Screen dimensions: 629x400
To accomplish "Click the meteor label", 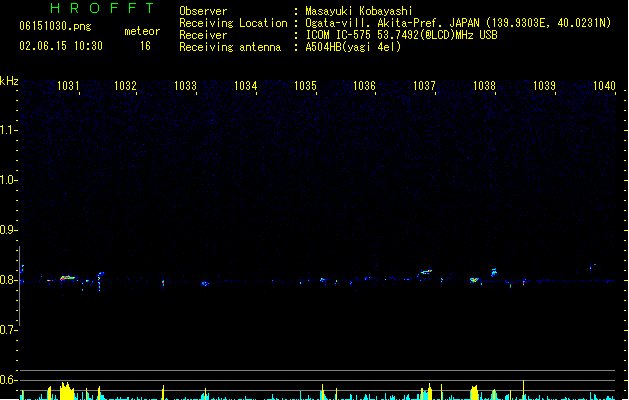I will click(x=142, y=31).
